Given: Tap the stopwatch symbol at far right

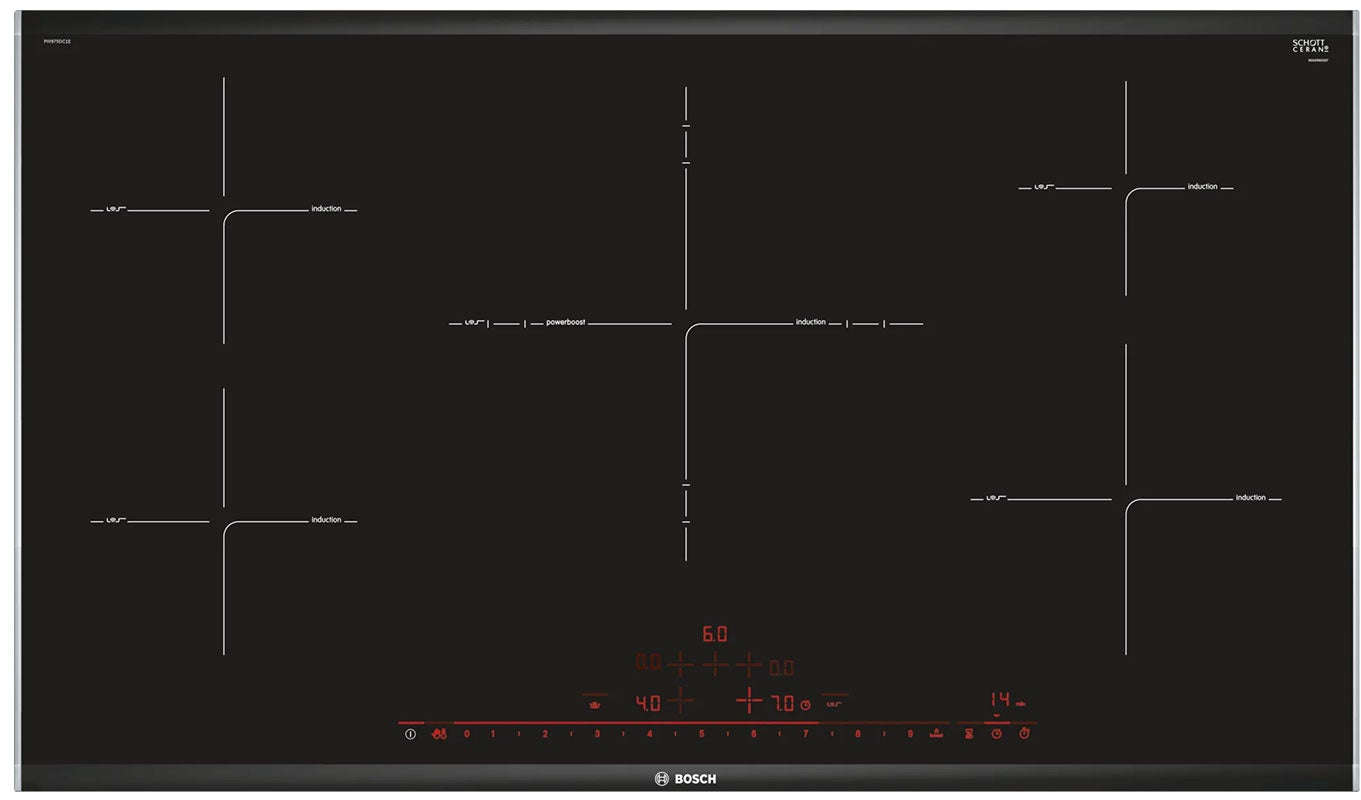Looking at the screenshot, I should coord(1025,734).
